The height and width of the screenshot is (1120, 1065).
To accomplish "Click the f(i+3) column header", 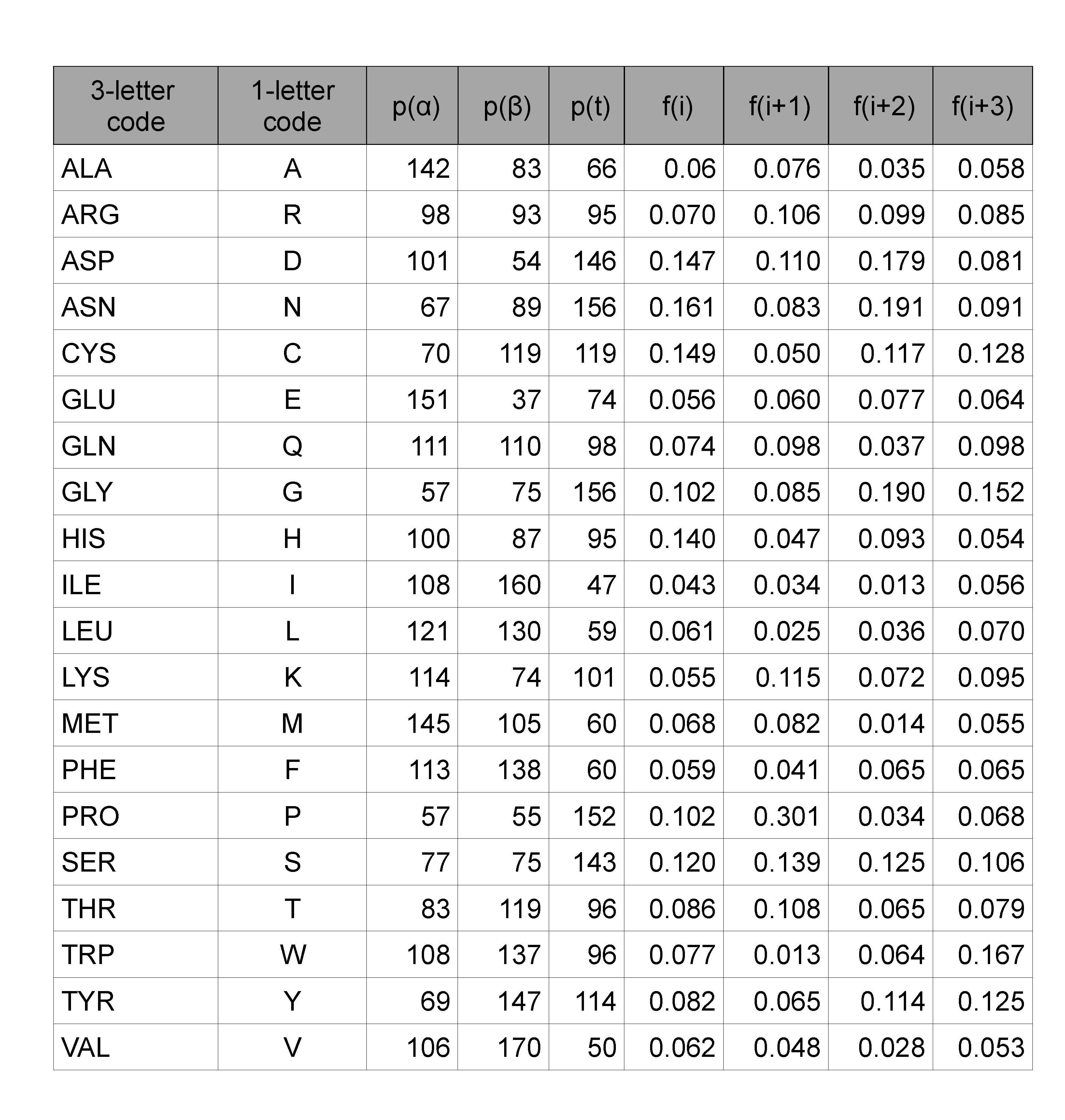I will click(x=982, y=106).
